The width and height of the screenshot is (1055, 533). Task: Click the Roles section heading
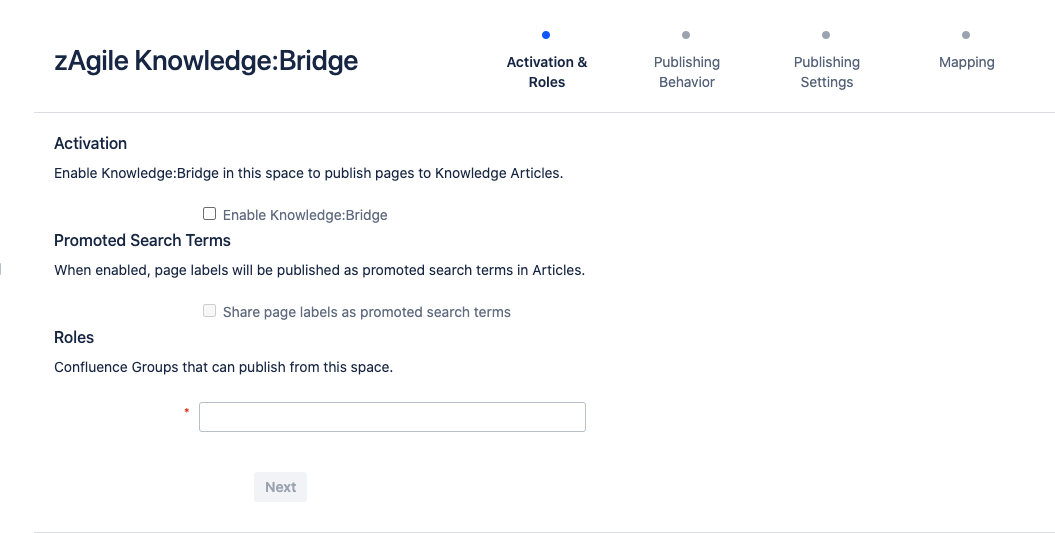tap(74, 337)
